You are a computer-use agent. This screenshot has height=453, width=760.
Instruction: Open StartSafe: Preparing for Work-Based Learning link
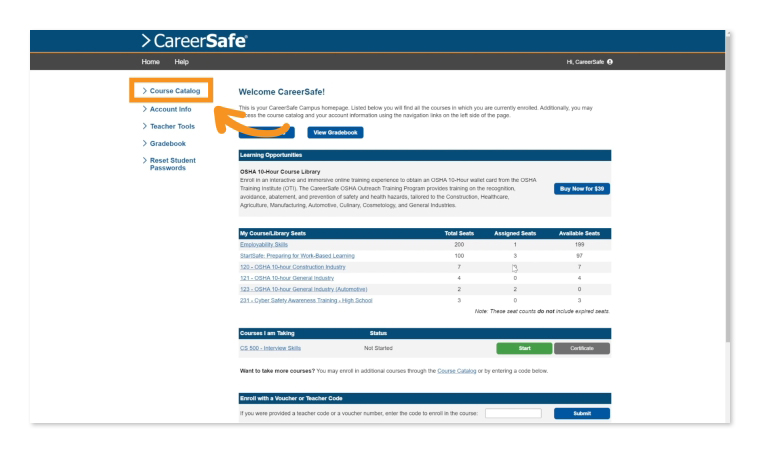297,256
